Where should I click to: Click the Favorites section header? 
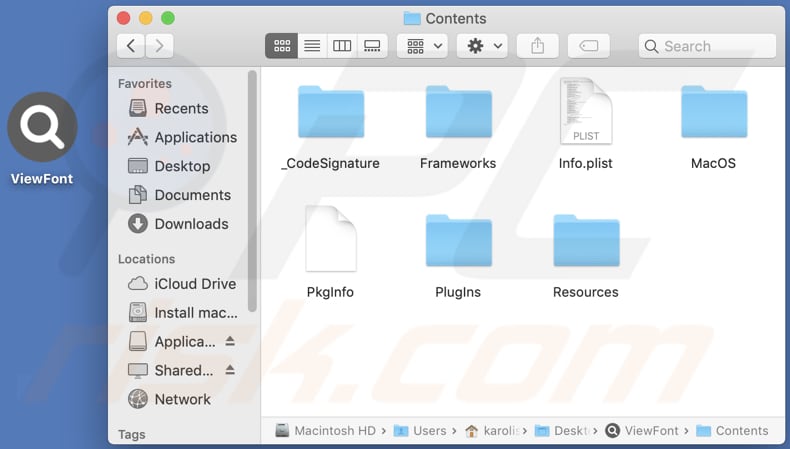click(145, 84)
